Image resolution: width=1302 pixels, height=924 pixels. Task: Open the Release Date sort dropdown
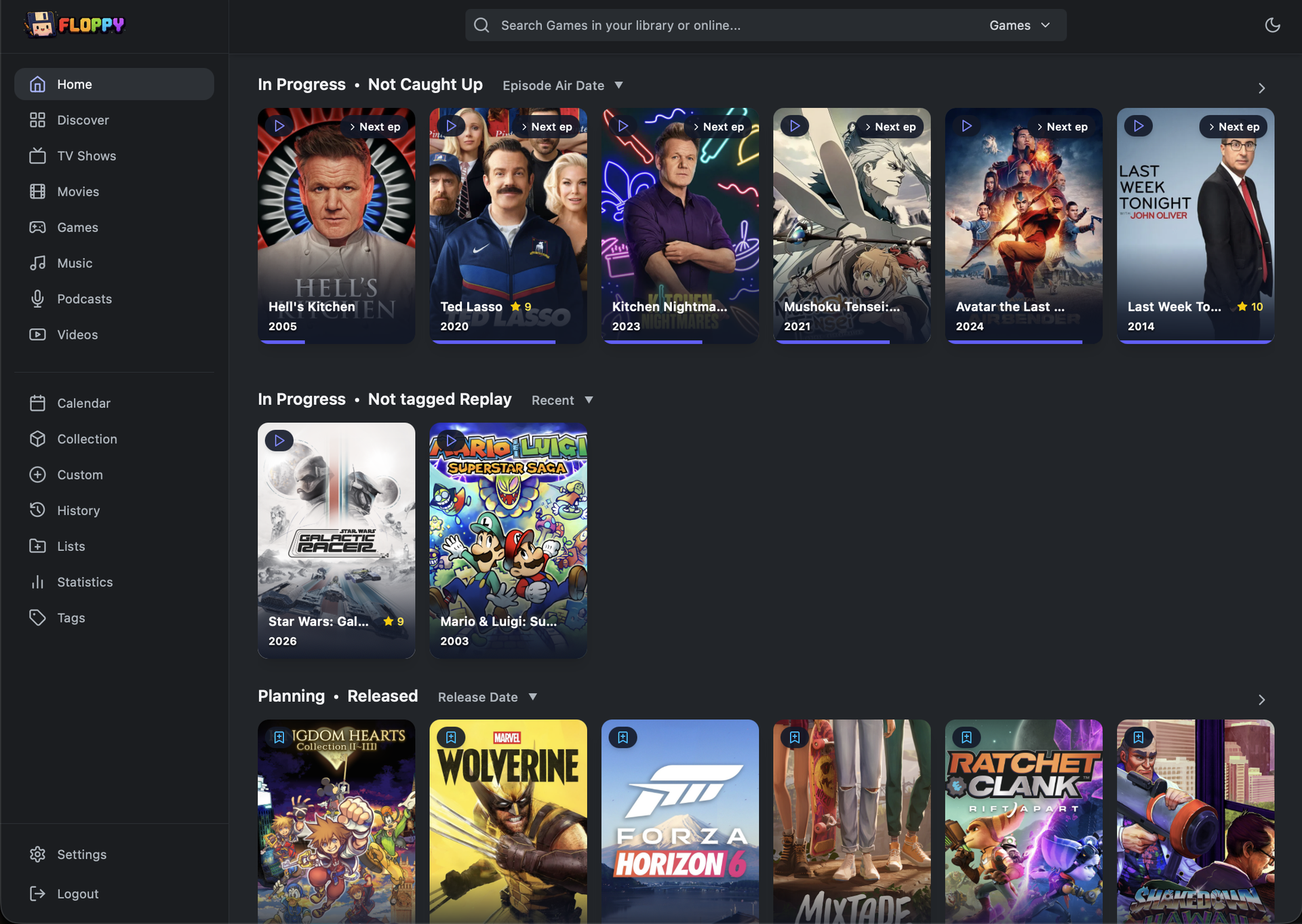pyautogui.click(x=487, y=697)
